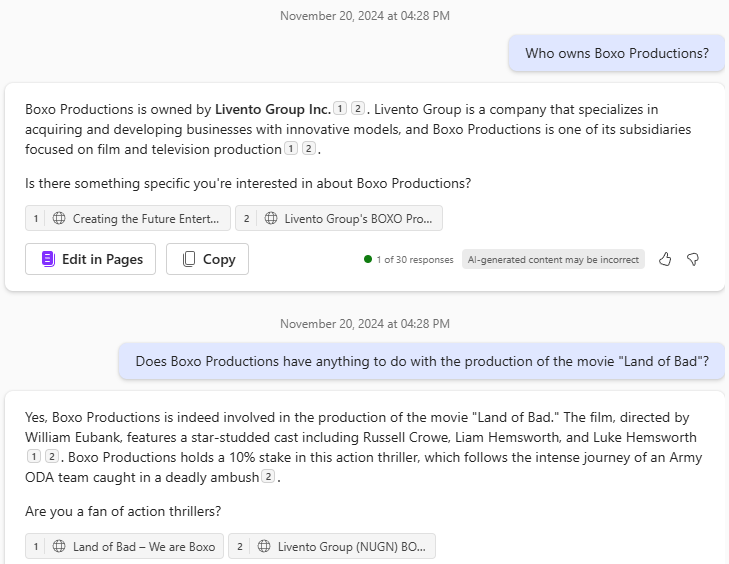Click Edit in Pages button

(x=90, y=259)
